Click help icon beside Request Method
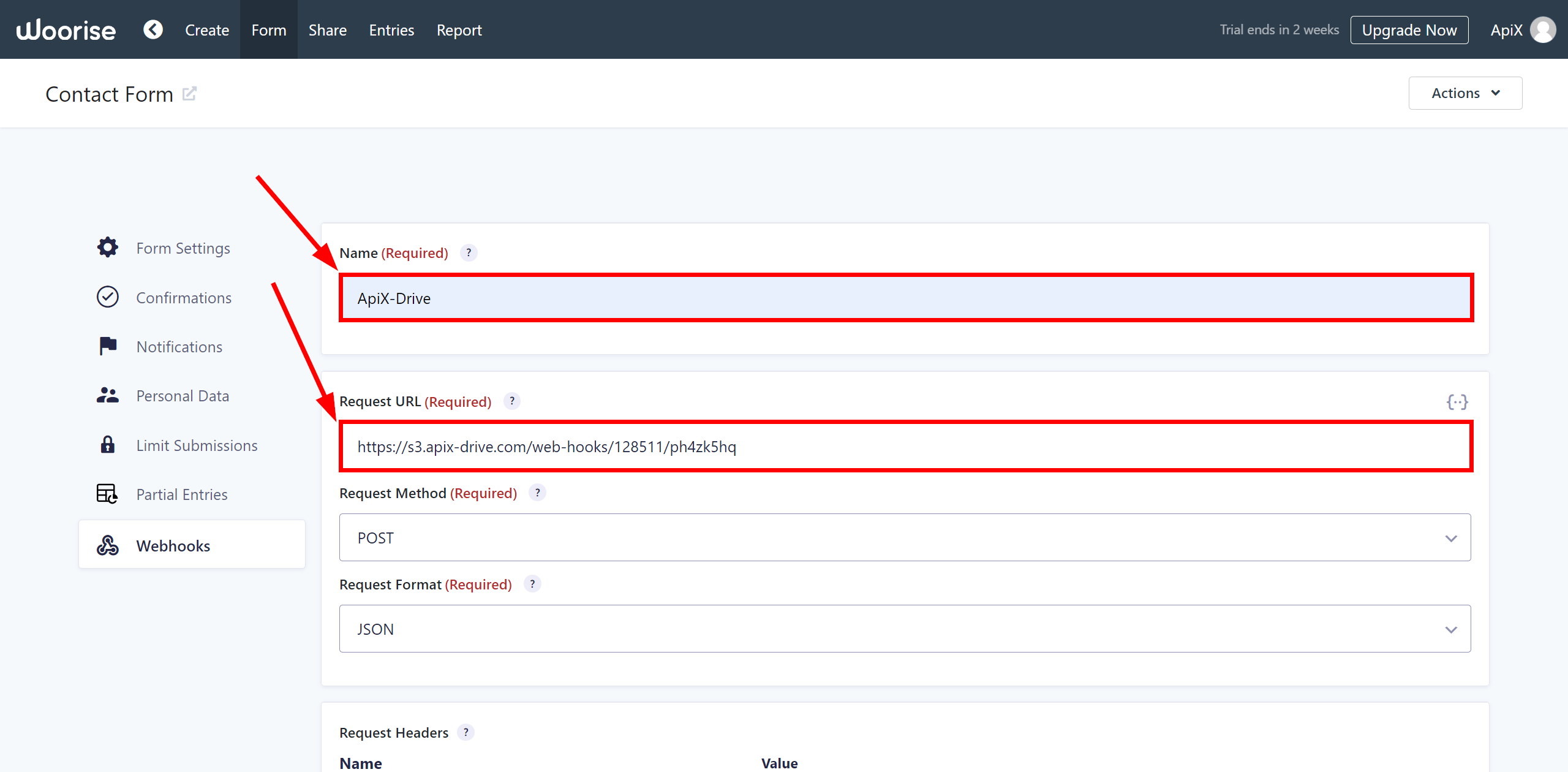The width and height of the screenshot is (1568, 772). coord(537,493)
